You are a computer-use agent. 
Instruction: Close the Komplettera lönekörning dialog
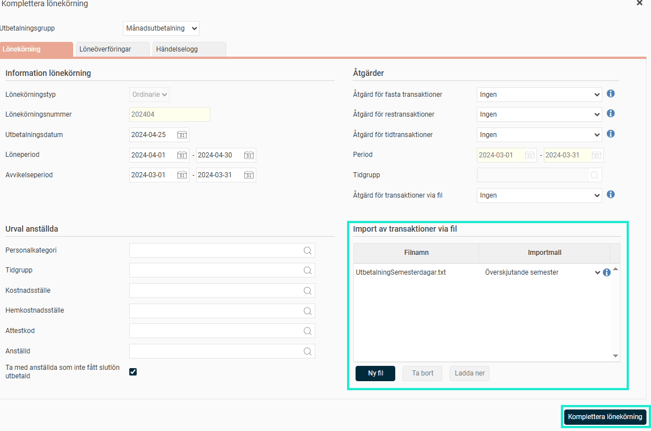tap(640, 4)
